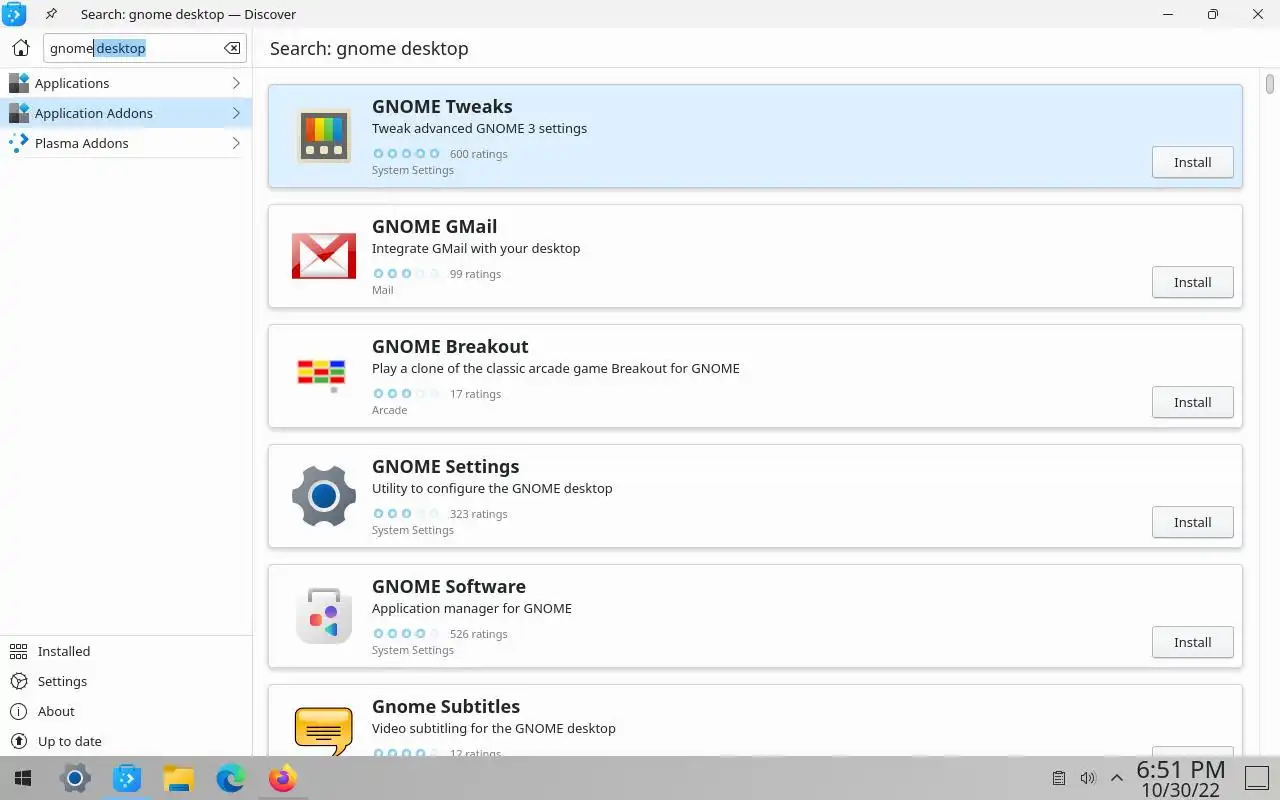This screenshot has height=800, width=1280.
Task: Open the Up to date page
Action: 126,741
